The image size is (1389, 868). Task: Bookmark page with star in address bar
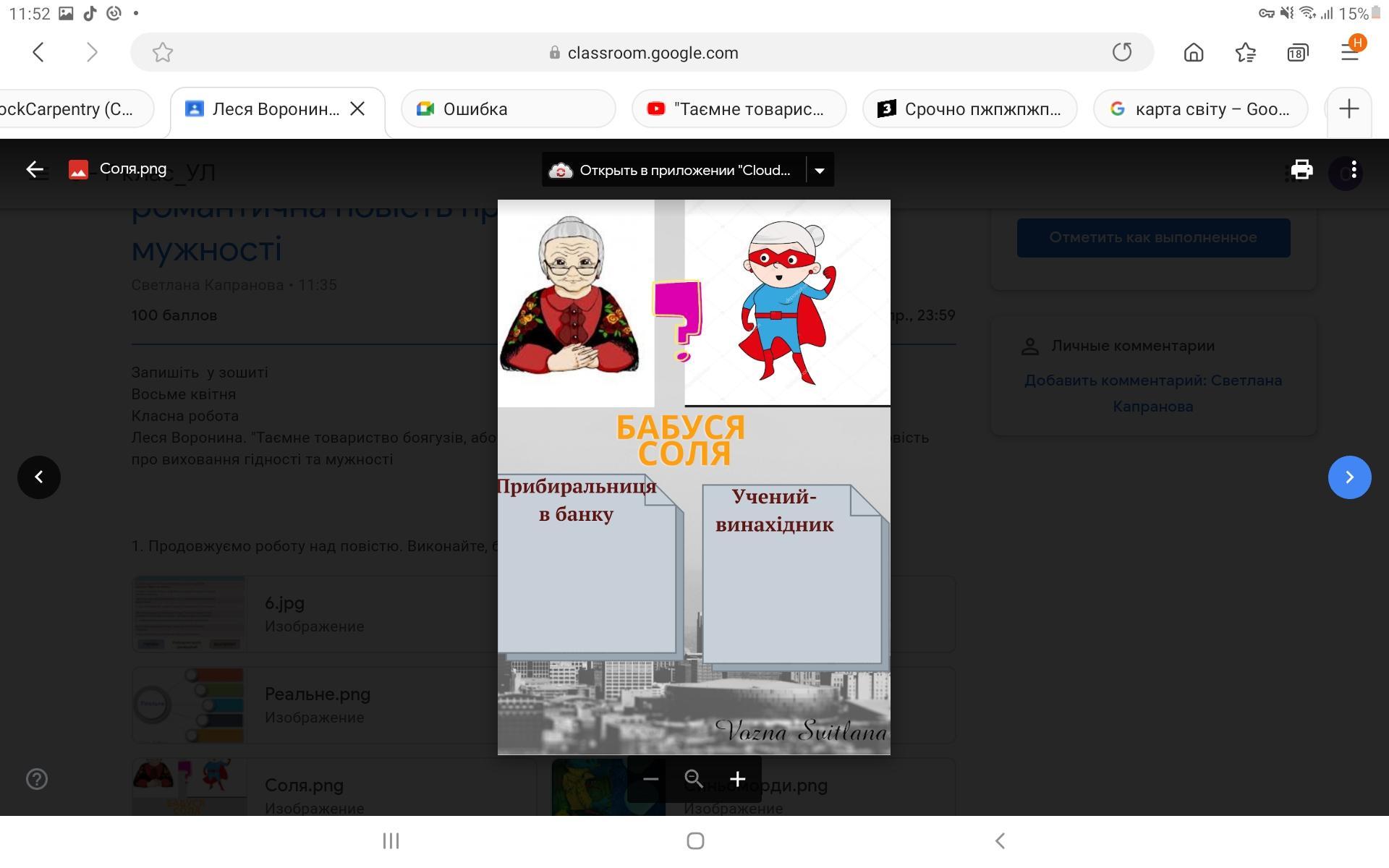163,52
